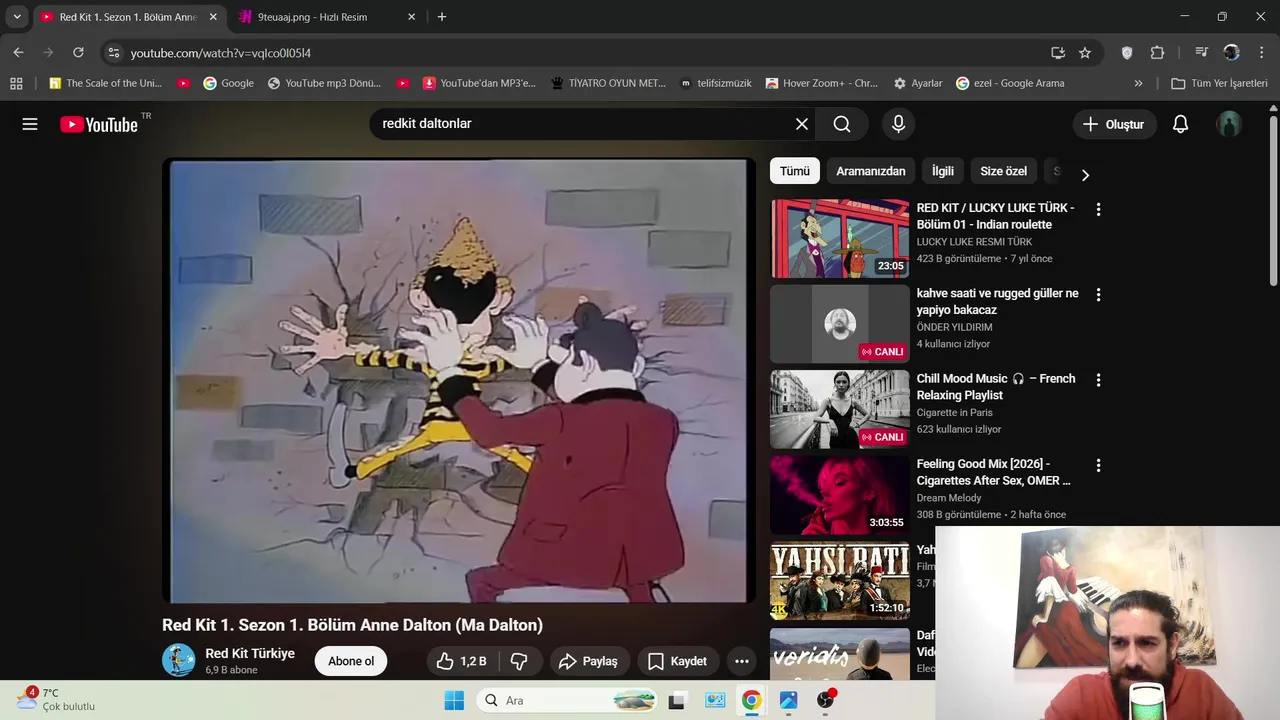Open options for kahve saati live stream
Image resolution: width=1280 pixels, height=720 pixels.
tap(1098, 295)
